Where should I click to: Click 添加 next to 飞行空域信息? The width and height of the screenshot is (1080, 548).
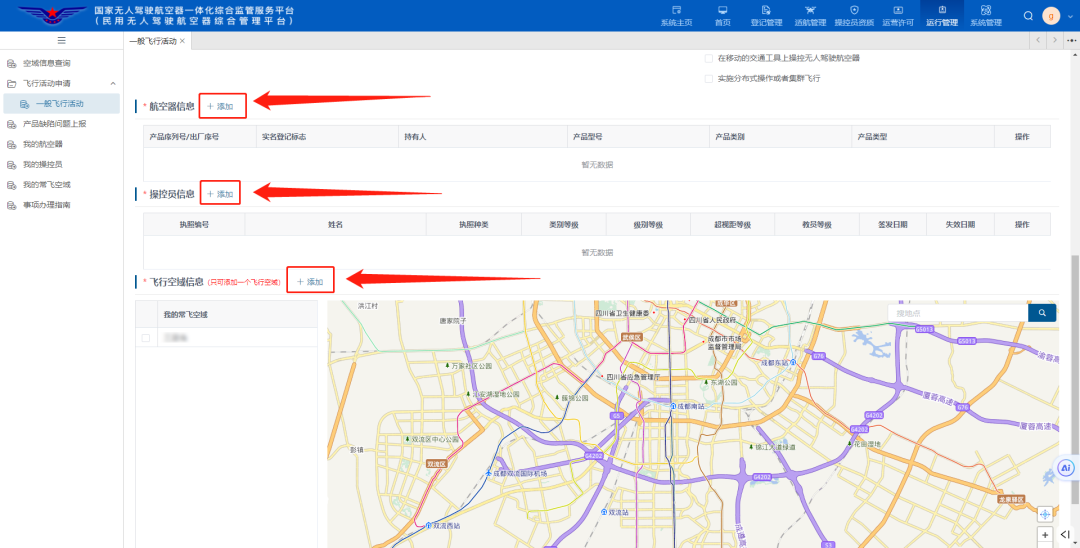point(310,282)
